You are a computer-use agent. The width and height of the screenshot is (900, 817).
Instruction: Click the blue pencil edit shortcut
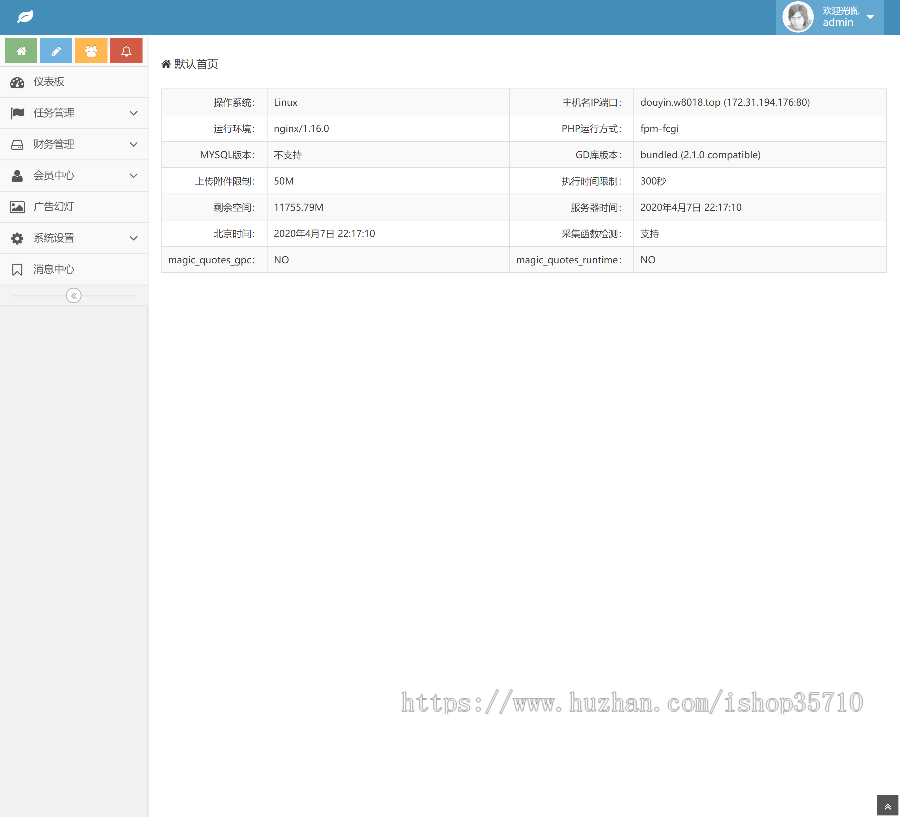tap(56, 51)
